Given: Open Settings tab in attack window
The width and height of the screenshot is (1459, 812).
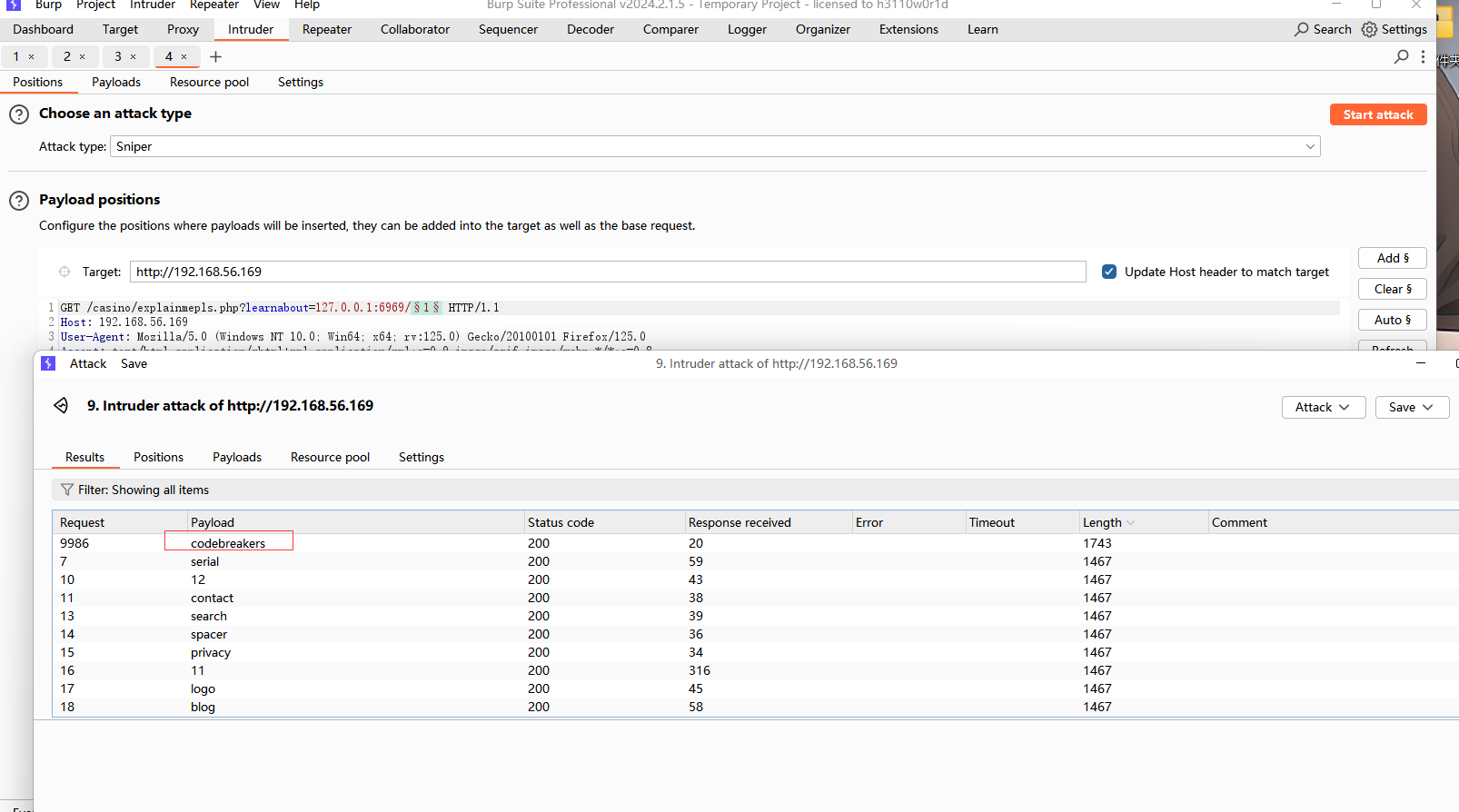Looking at the screenshot, I should 422,457.
